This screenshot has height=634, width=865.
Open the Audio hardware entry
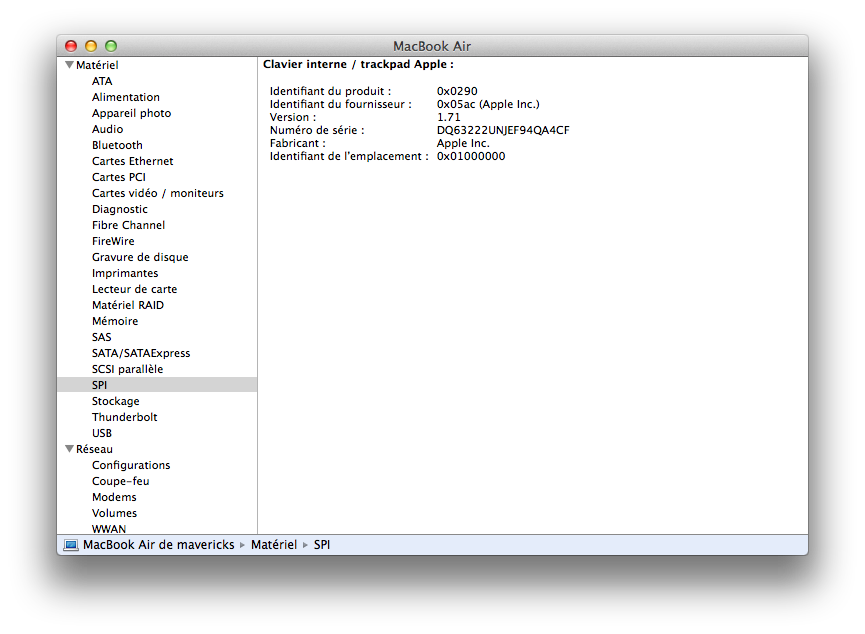pos(107,129)
